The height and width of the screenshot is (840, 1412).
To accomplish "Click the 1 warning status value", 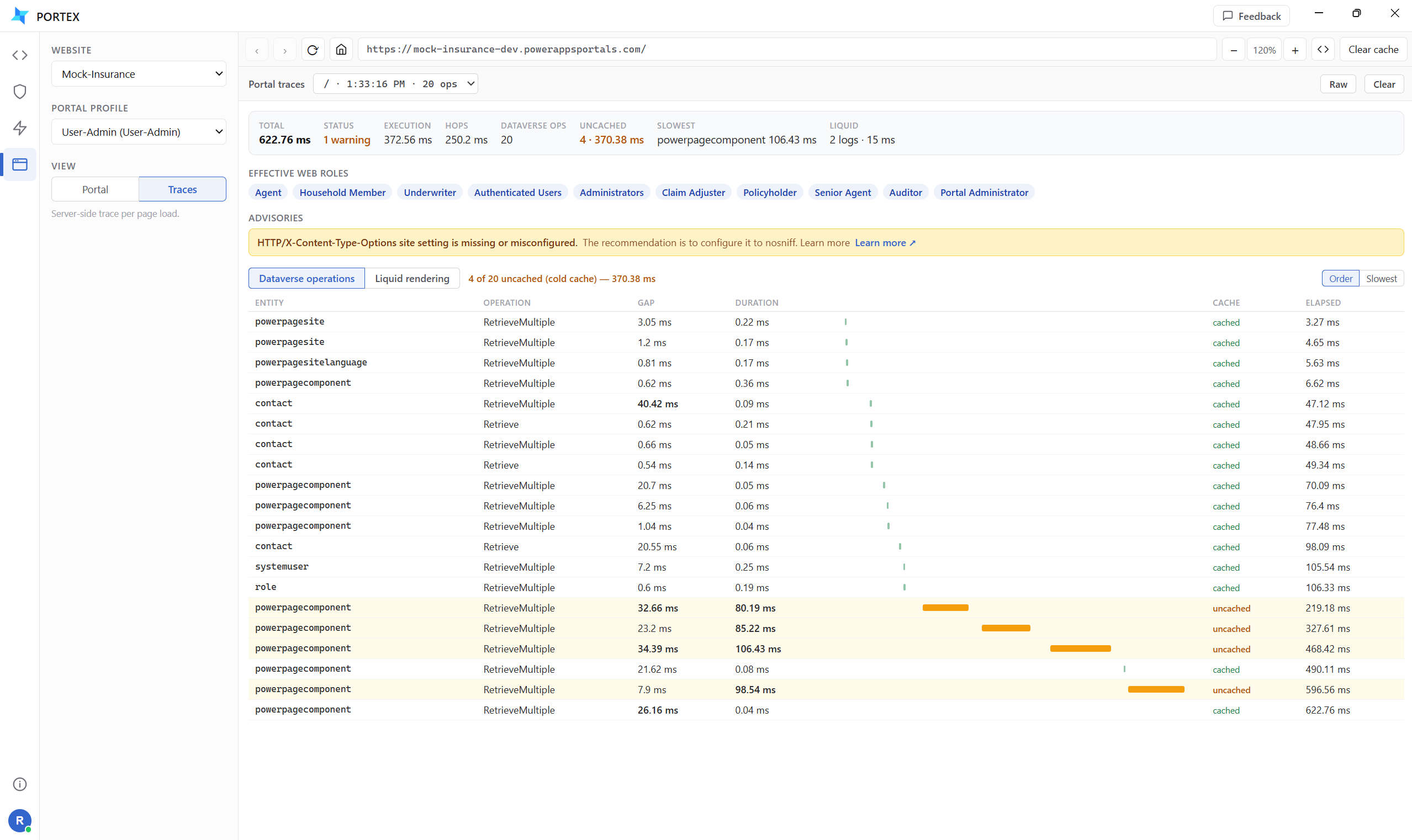I will point(347,140).
